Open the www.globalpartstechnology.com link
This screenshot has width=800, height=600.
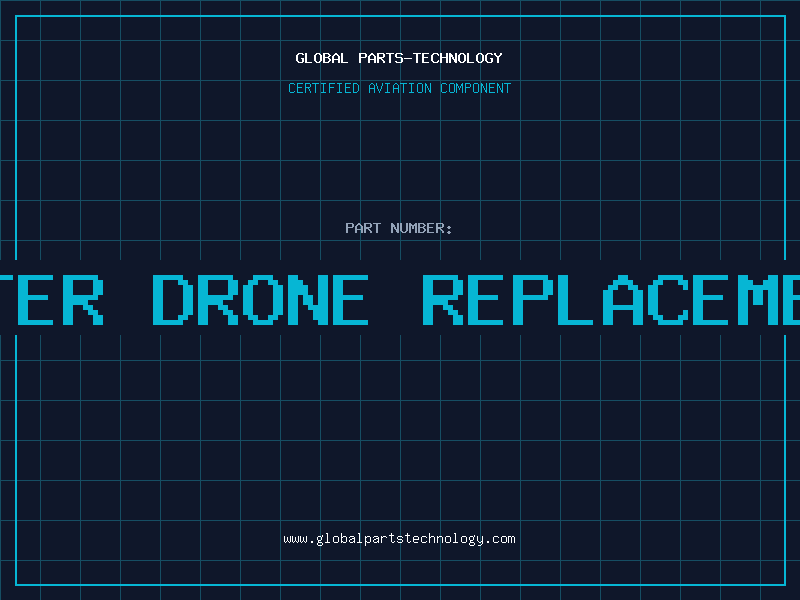point(399,539)
